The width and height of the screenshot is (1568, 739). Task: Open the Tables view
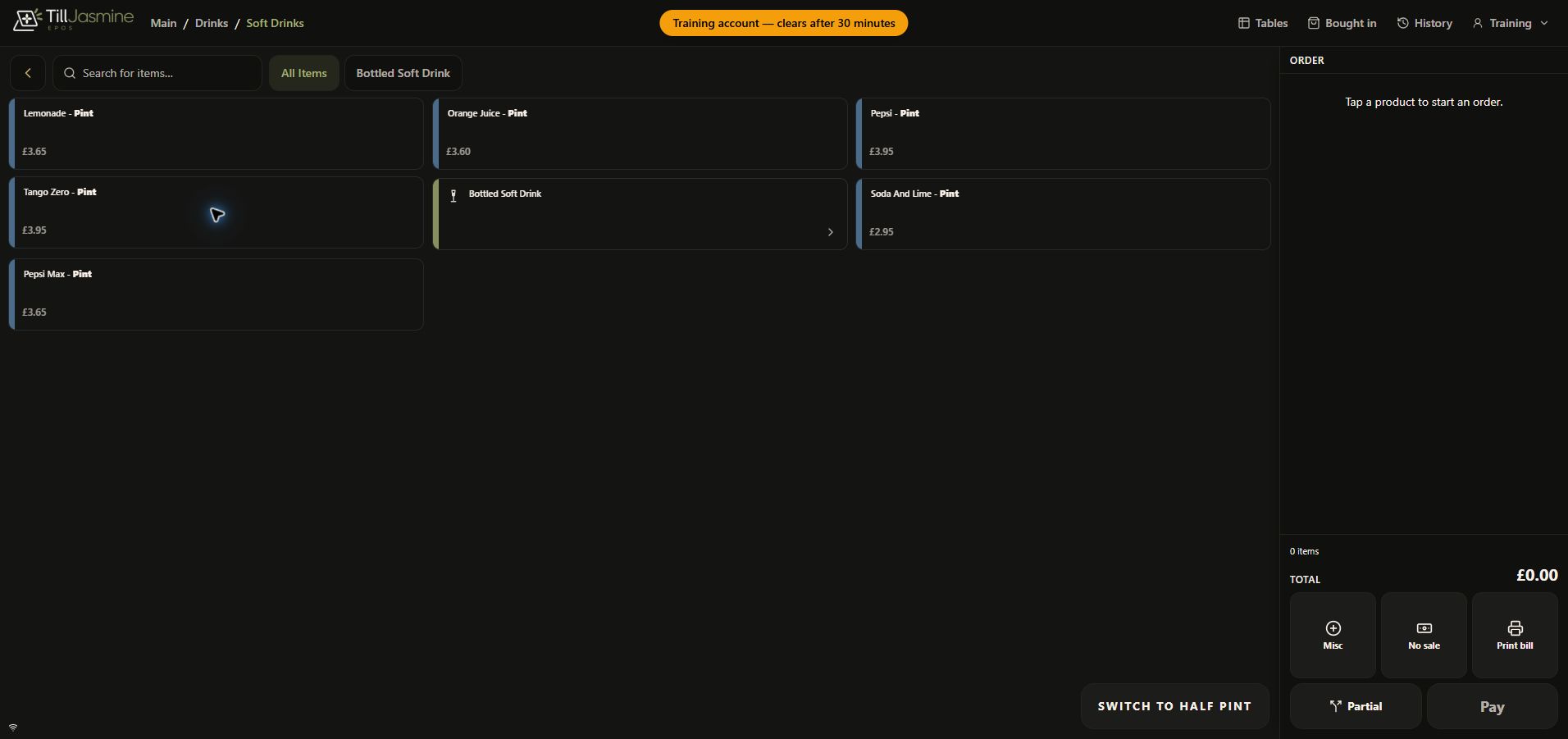(x=1263, y=23)
